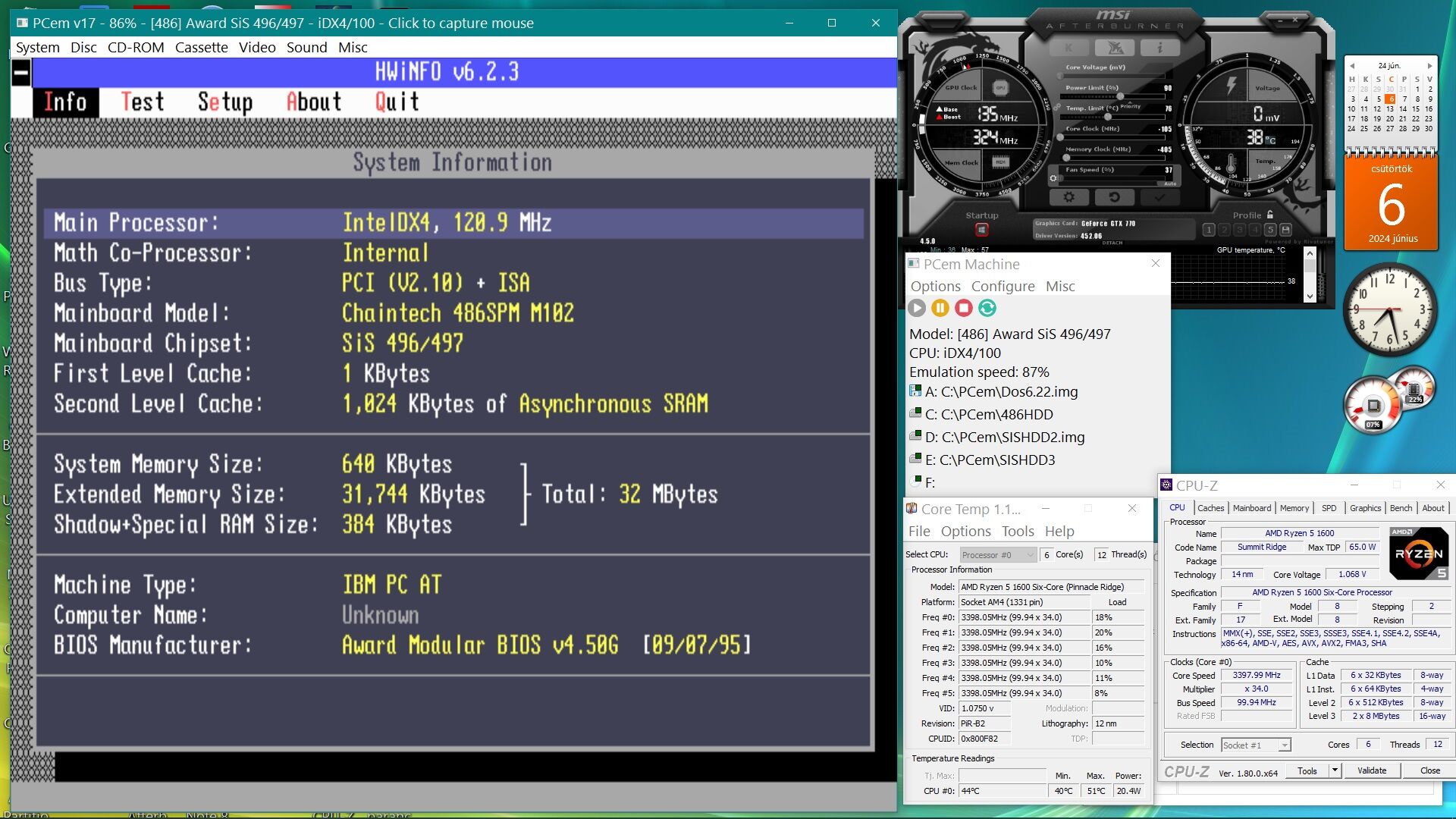Open Core Temp File menu

pyautogui.click(x=919, y=531)
